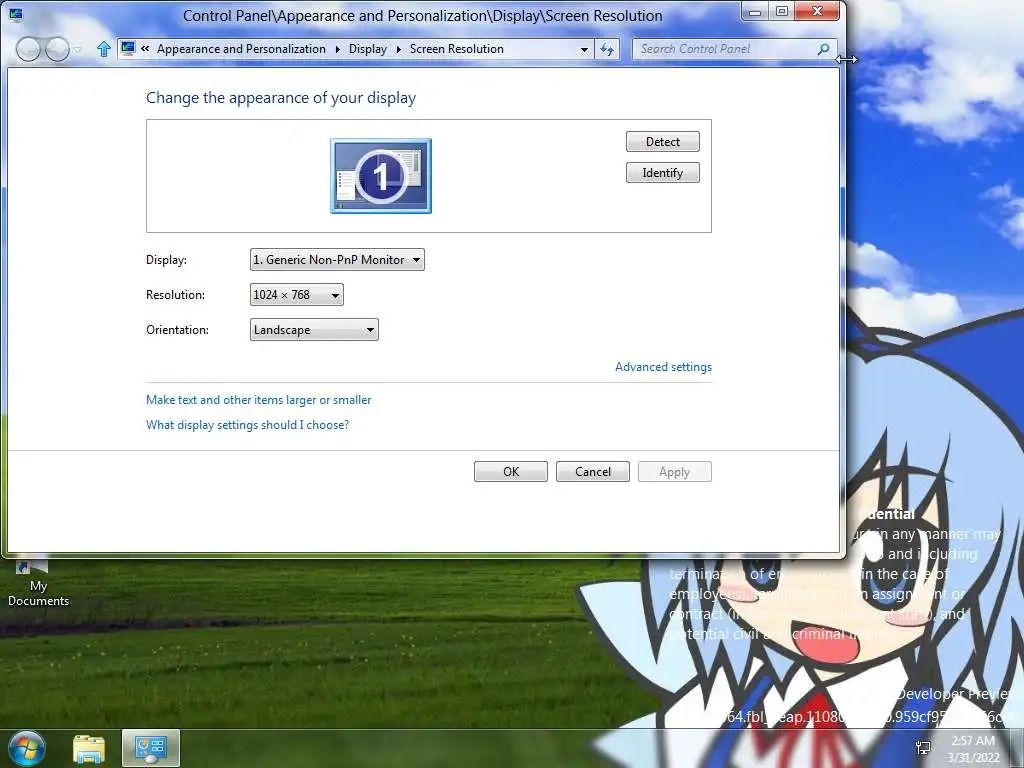1024x768 pixels.
Task: Open the Display dropdown Generic Non-PnP Monitor
Action: [337, 259]
